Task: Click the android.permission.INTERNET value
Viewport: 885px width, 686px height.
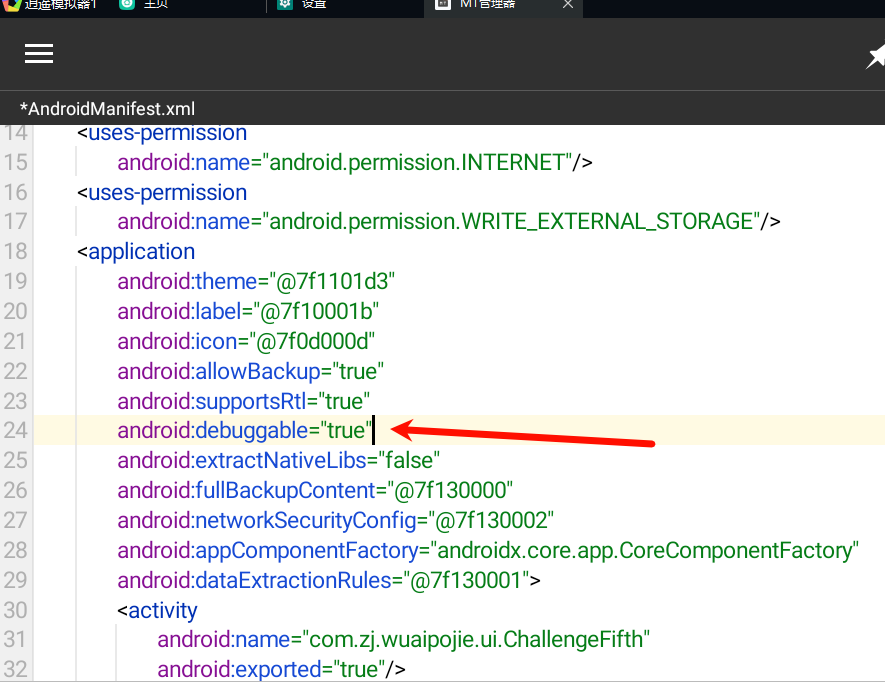Action: coord(420,162)
